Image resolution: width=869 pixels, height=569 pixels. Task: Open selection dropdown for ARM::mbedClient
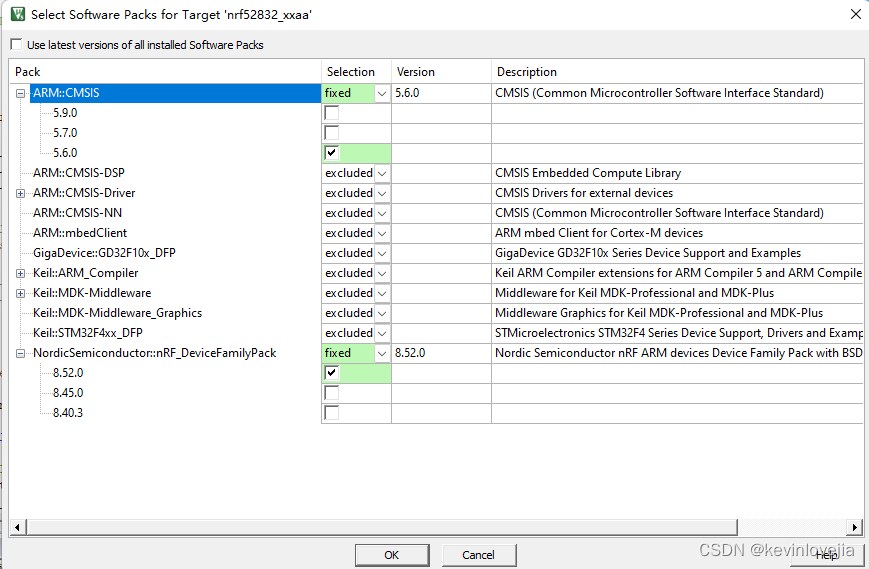point(382,233)
